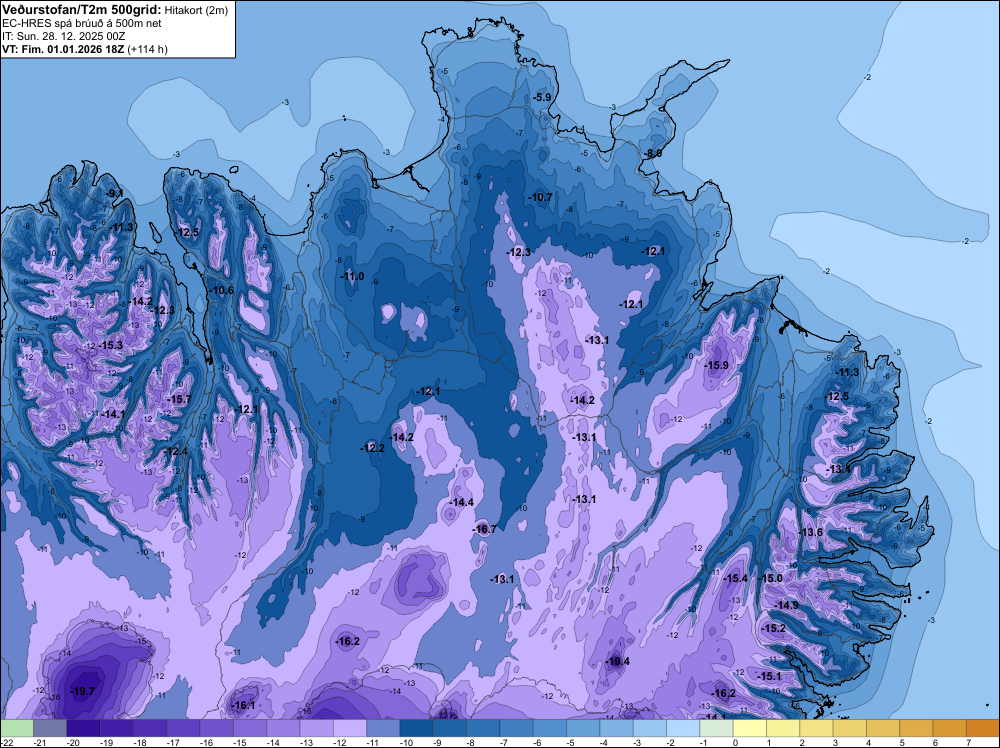Click the -13.4 temperature label
The width and height of the screenshot is (1000, 748).
(838, 469)
